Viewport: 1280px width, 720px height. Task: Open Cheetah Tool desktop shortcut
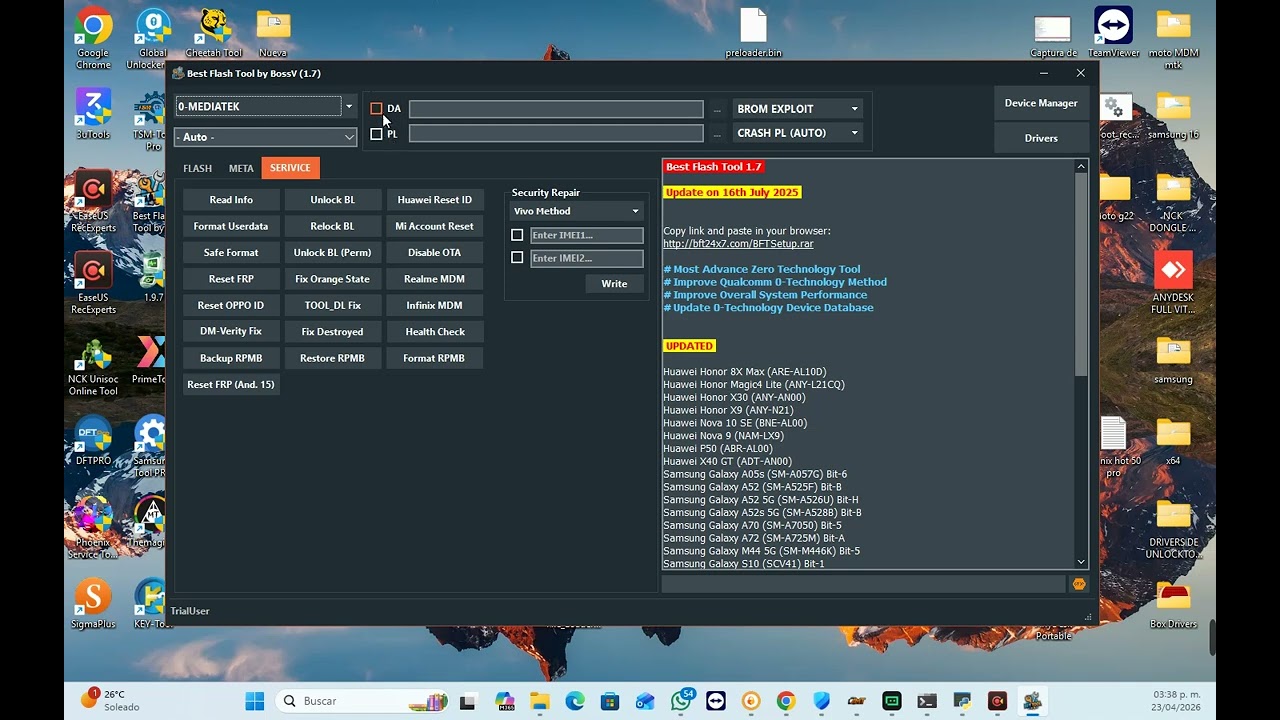tap(213, 33)
